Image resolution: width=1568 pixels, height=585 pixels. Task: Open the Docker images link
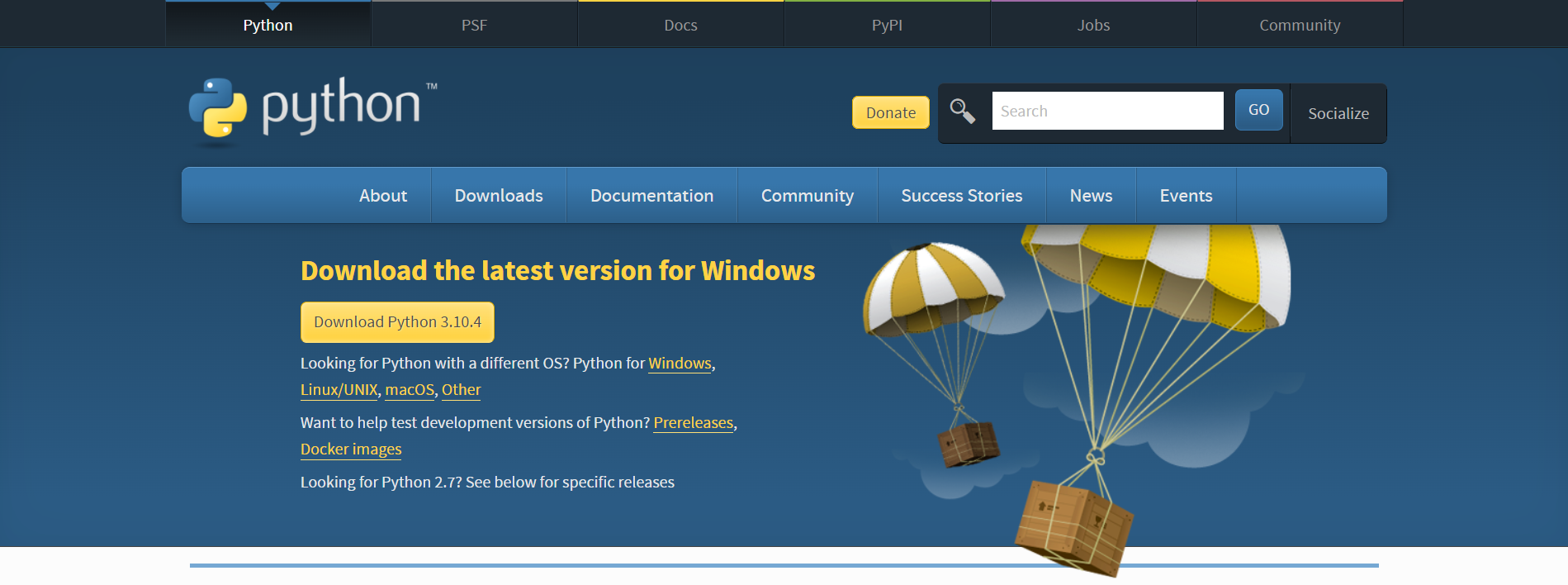tap(351, 449)
